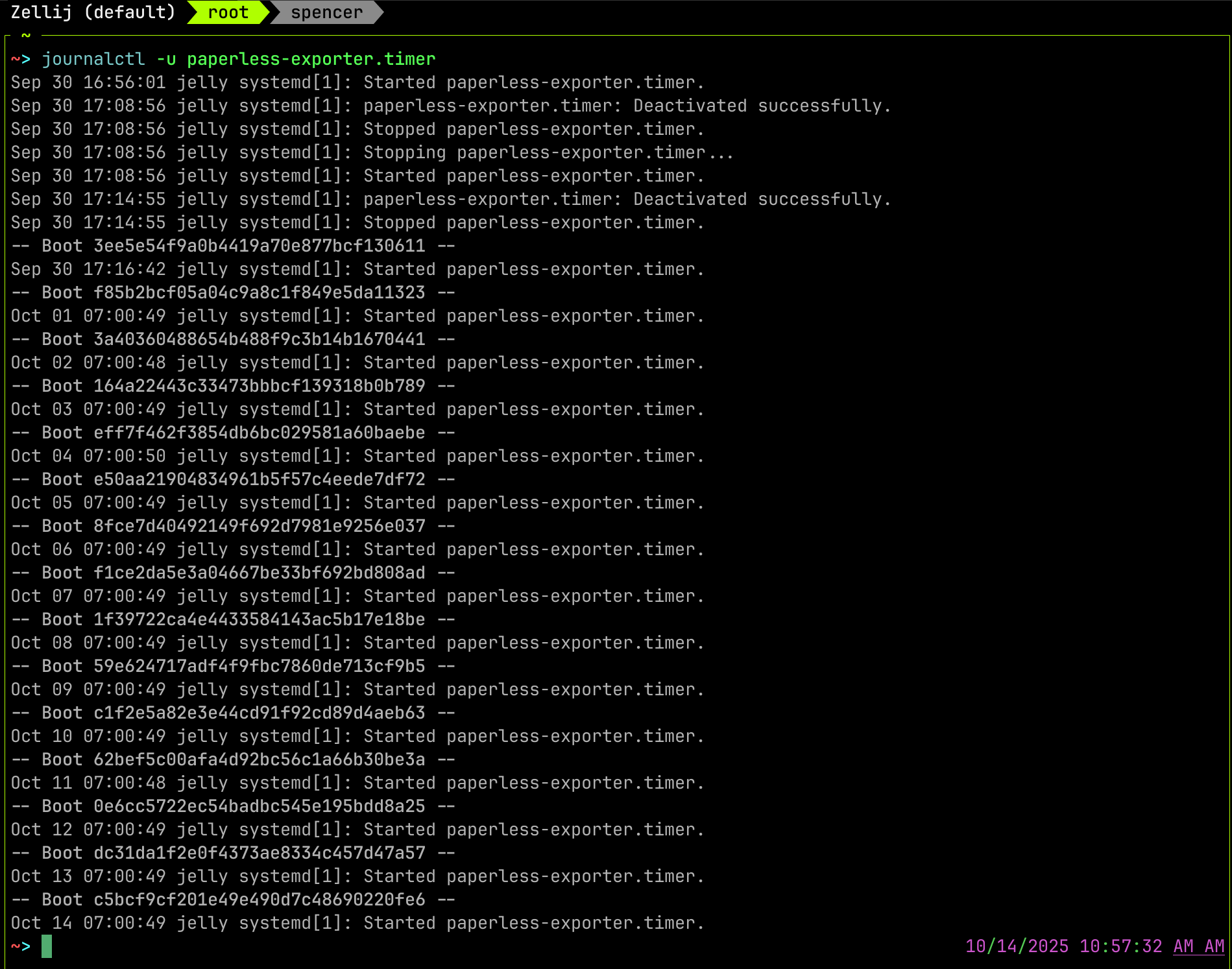Click the paperless-exporter.timer command argument
1232x969 pixels.
pos(311,59)
